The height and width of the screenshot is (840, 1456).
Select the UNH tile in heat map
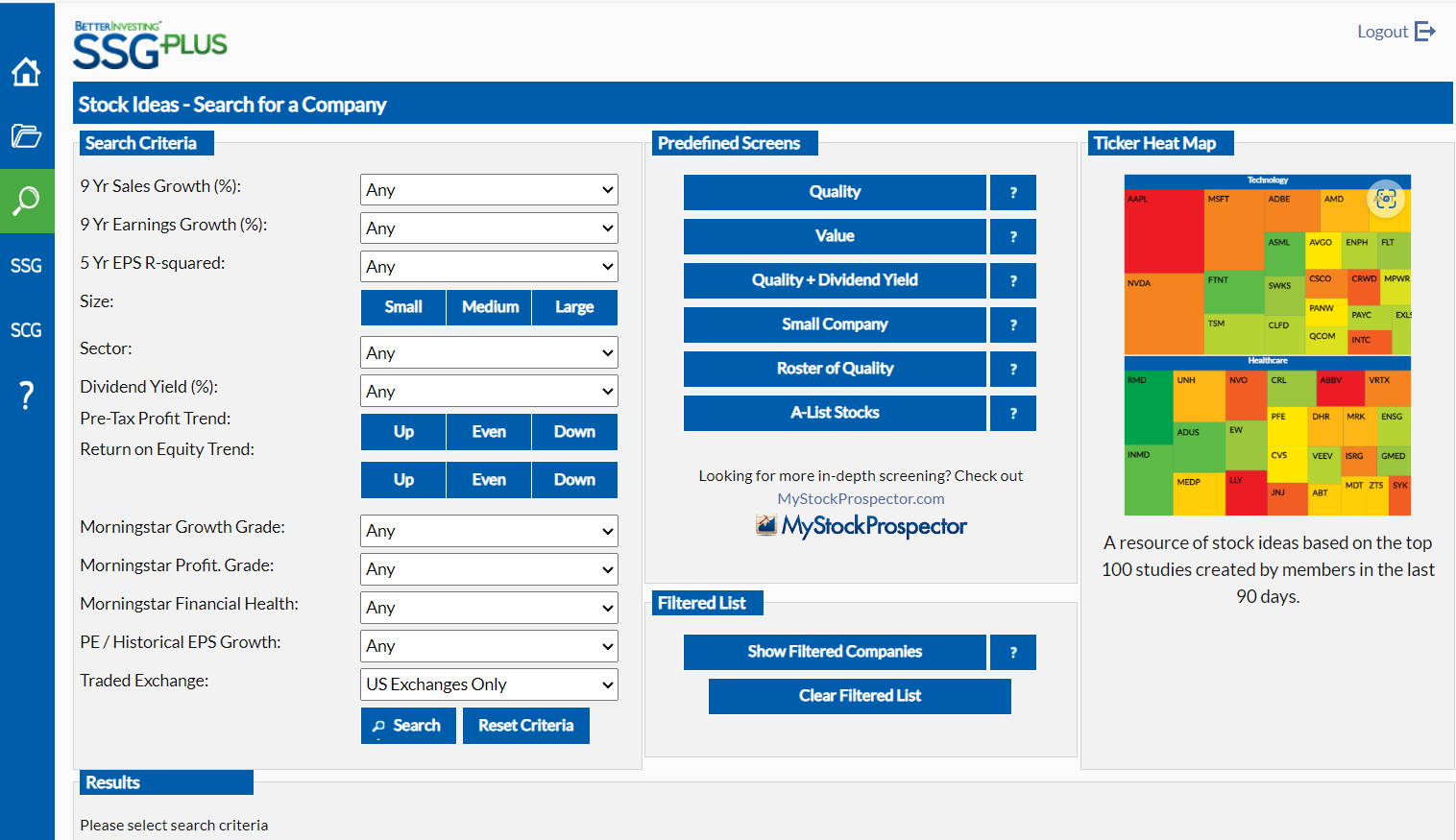[1199, 396]
